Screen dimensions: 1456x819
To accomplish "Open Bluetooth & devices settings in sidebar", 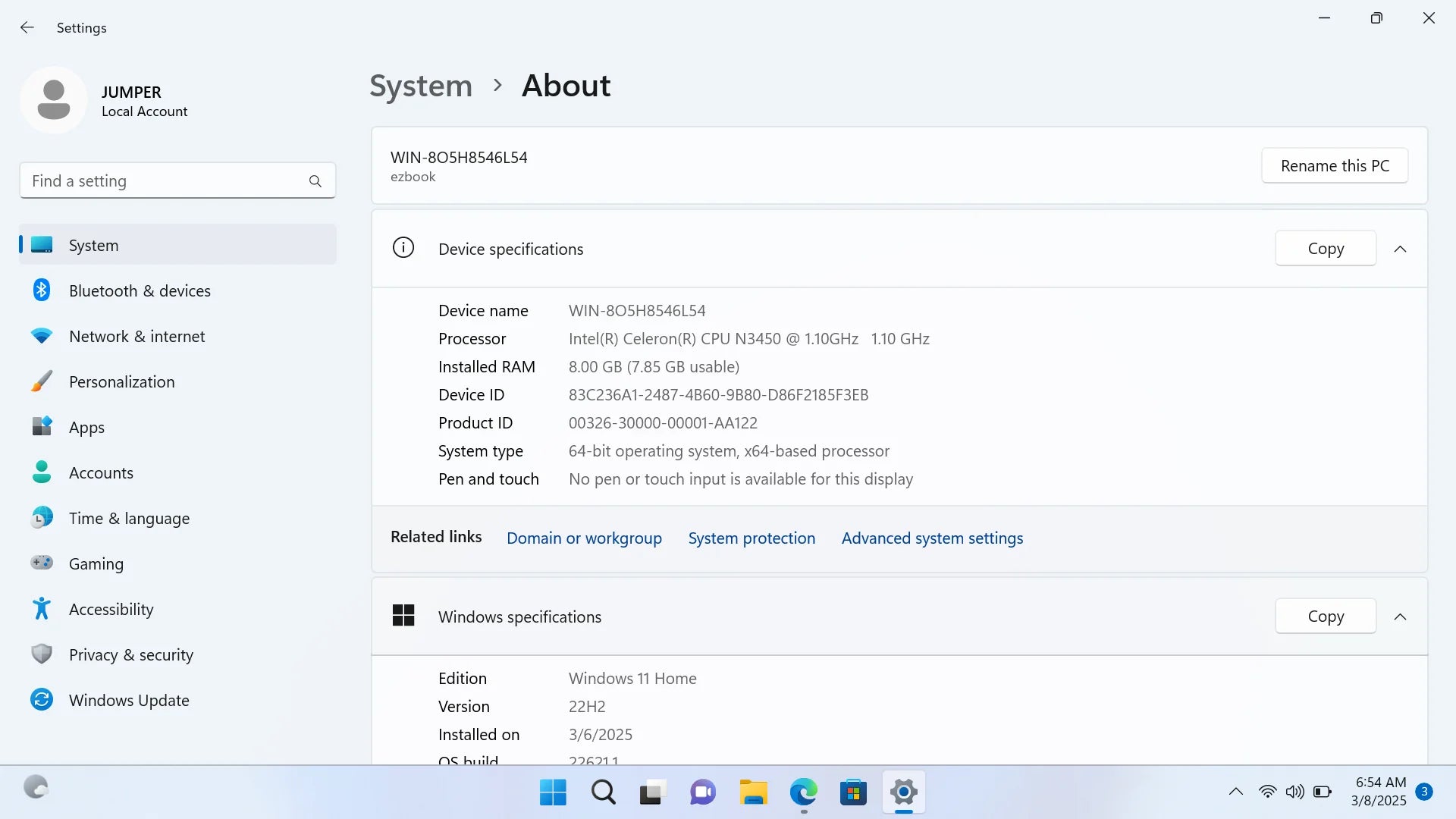I will coord(140,290).
